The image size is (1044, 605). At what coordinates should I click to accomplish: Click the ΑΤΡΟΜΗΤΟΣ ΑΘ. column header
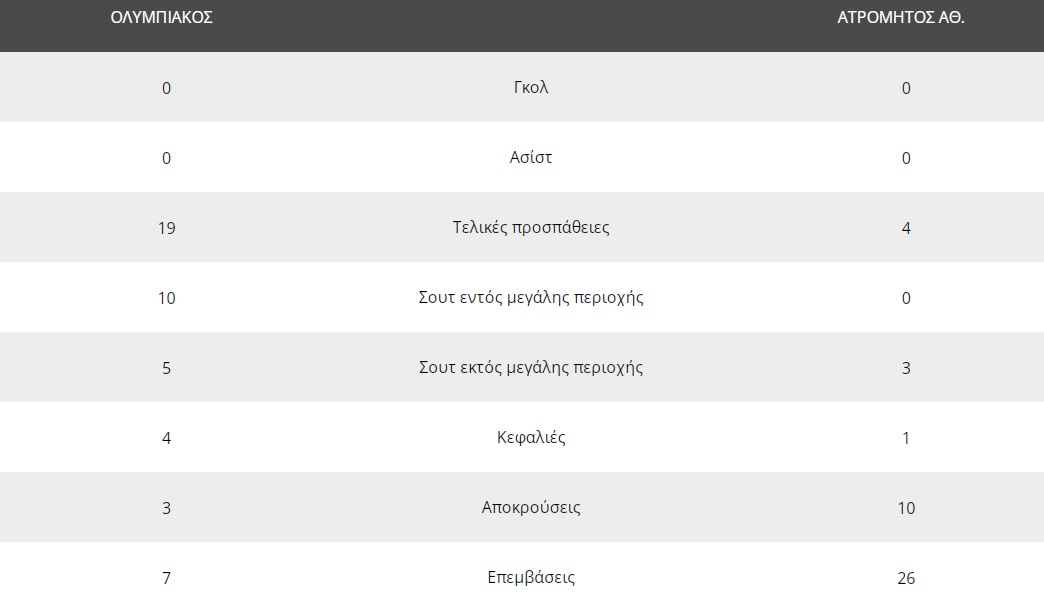coord(900,18)
